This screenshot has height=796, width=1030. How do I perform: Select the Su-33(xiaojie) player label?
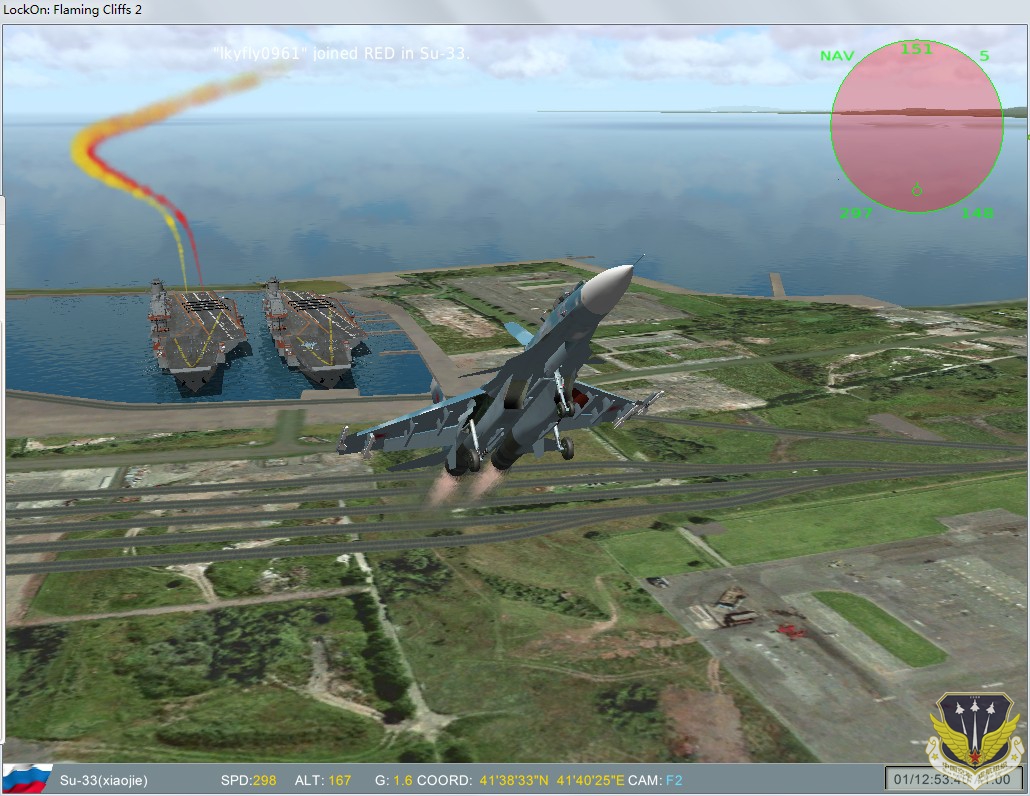tap(104, 780)
